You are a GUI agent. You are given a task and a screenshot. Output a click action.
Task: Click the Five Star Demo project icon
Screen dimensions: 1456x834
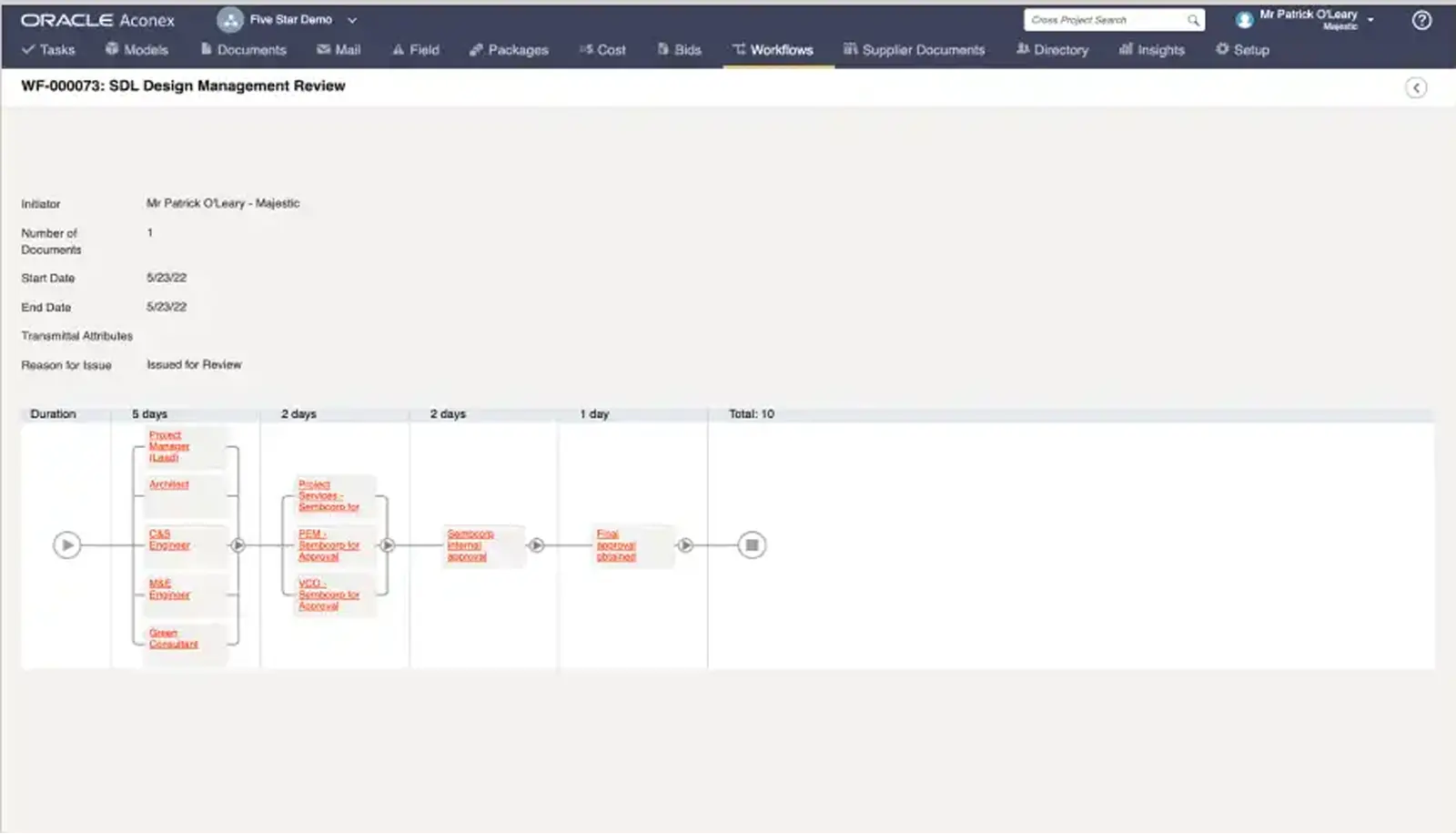pyautogui.click(x=229, y=20)
